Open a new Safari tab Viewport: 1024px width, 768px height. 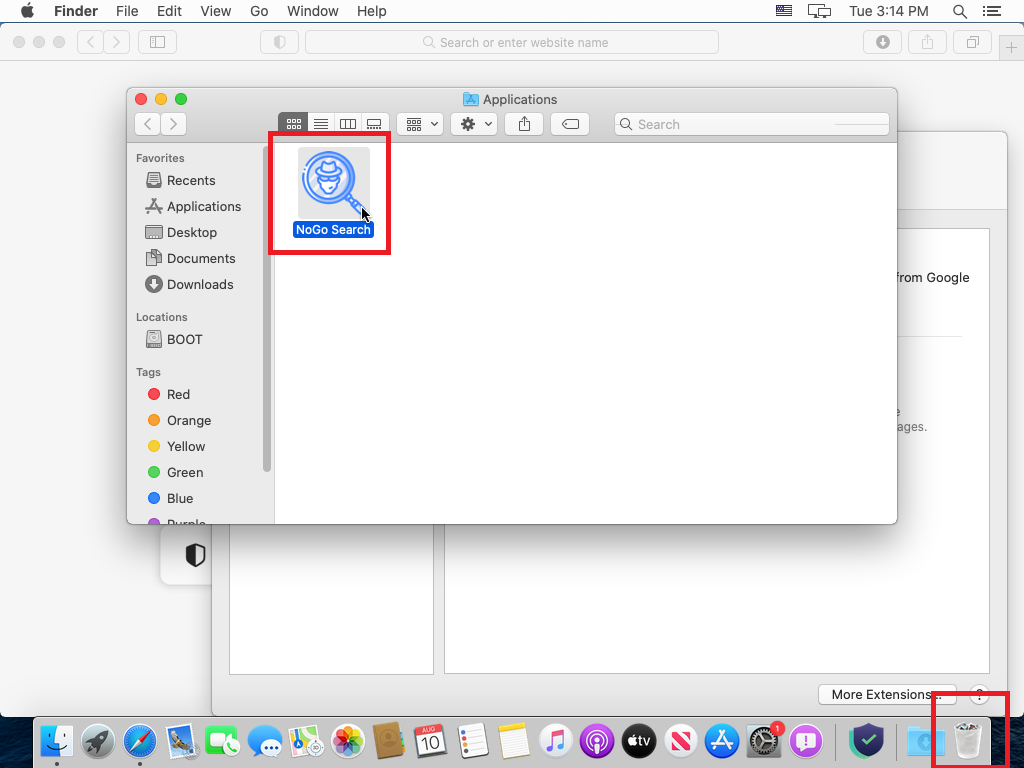[1011, 48]
